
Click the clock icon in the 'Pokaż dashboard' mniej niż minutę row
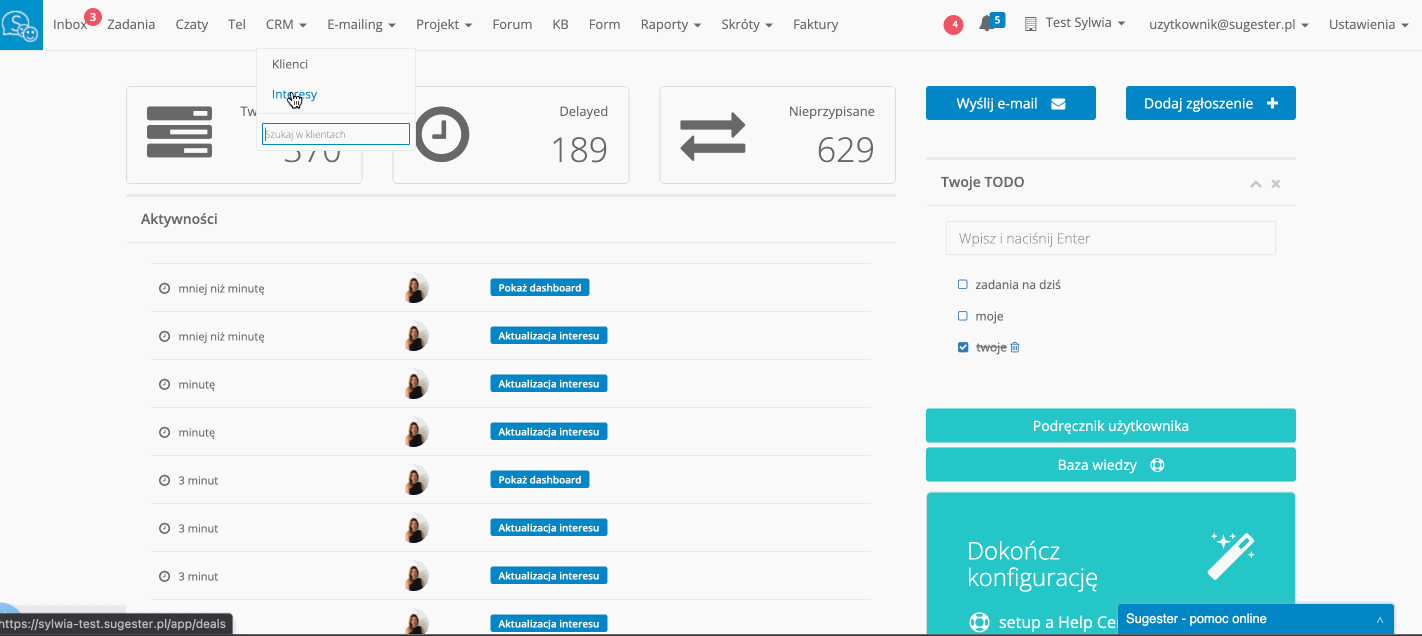point(164,288)
